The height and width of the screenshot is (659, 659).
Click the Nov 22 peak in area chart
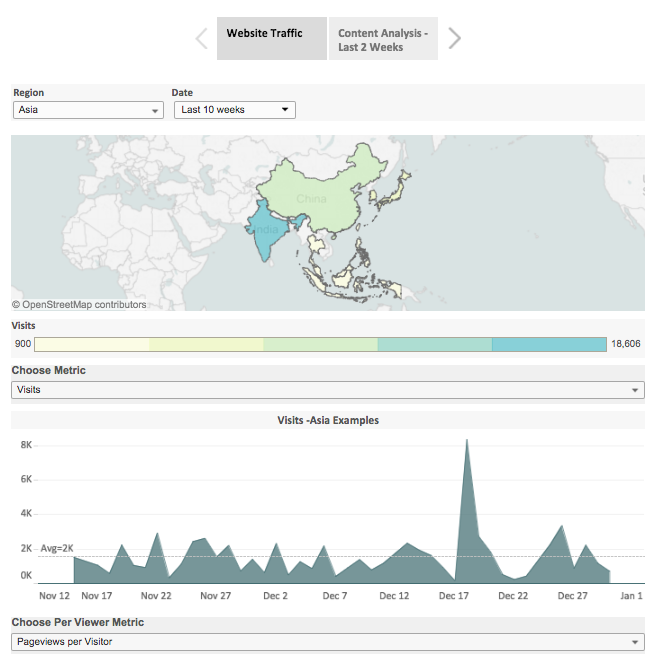point(157,534)
